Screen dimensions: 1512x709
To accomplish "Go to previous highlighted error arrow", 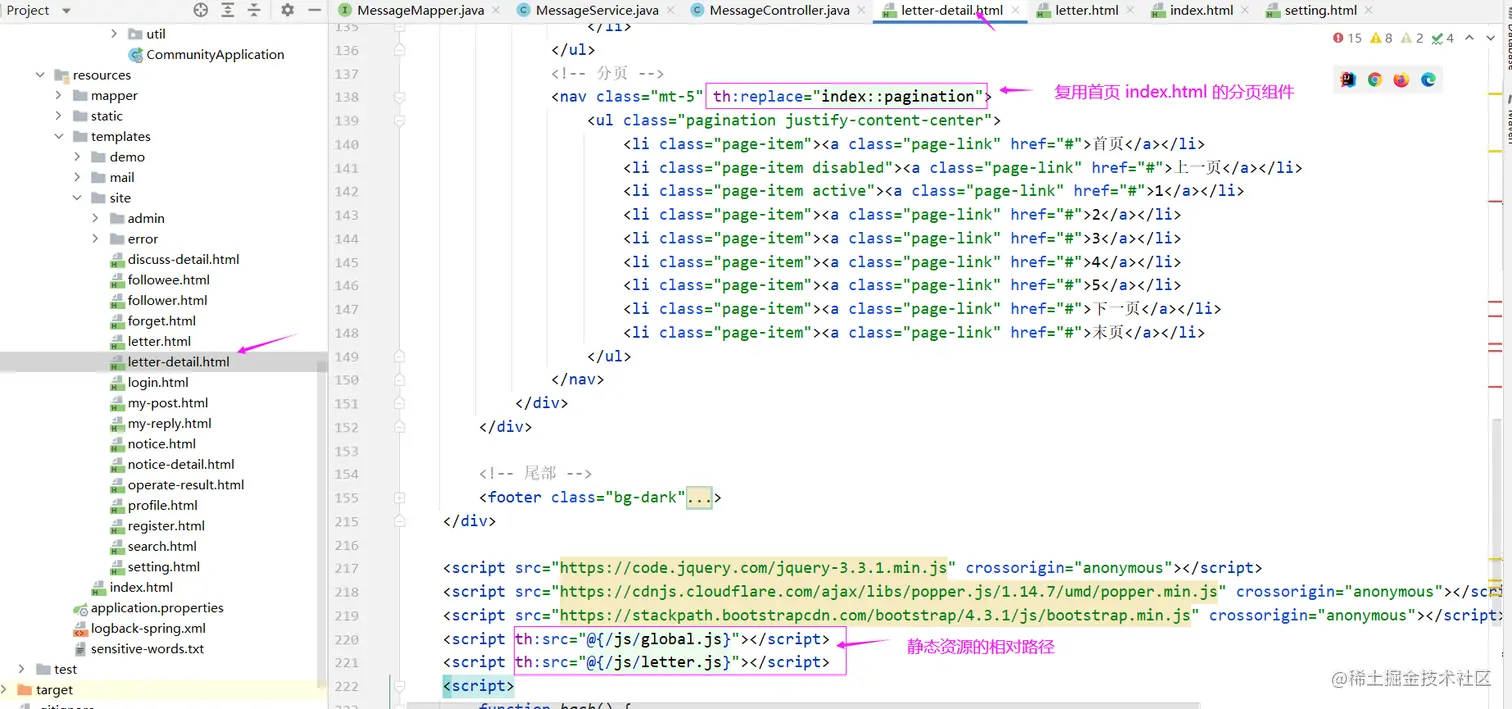I will coord(1468,38).
